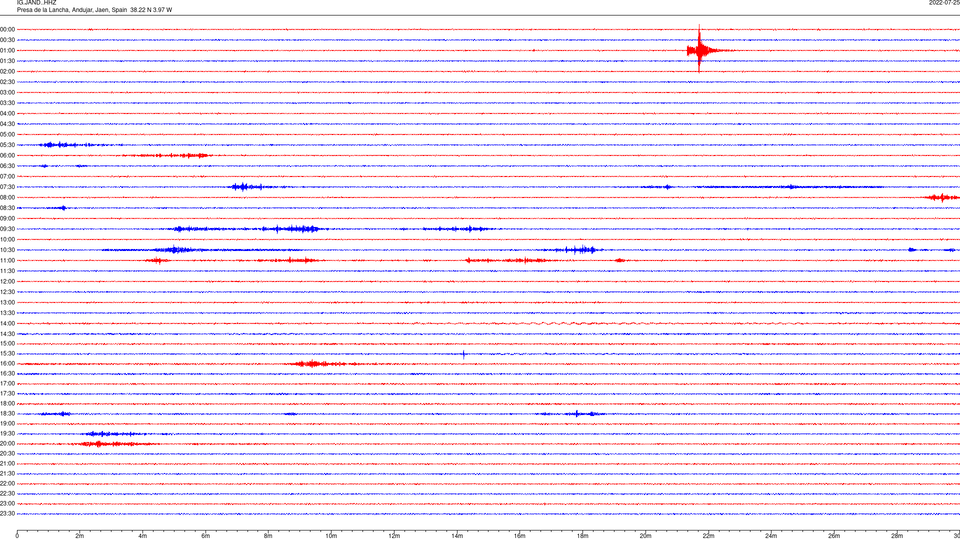Screen dimensions: 960x540
Task: Click the 24m tick on the minutes axis
Action: [771, 536]
